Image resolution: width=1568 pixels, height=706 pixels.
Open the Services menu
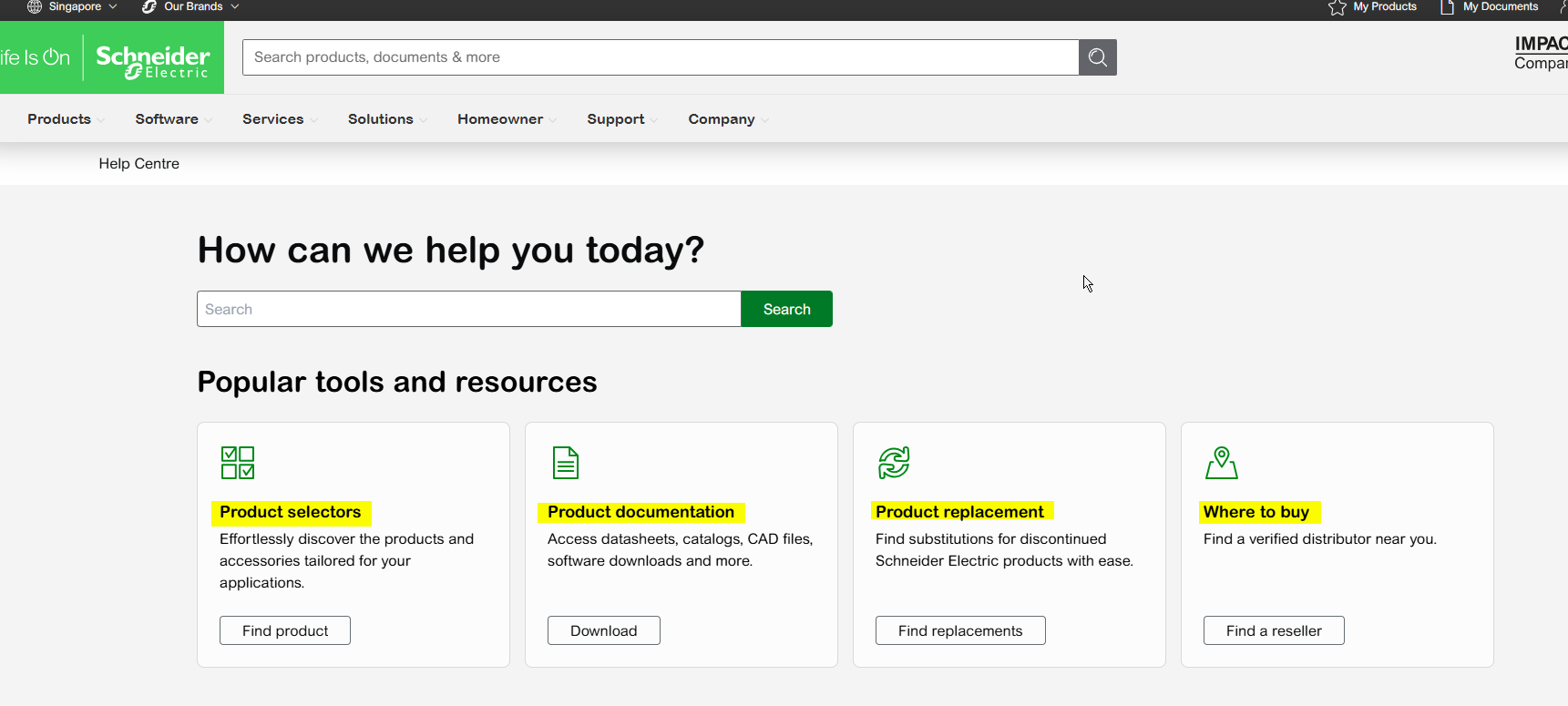tap(273, 119)
